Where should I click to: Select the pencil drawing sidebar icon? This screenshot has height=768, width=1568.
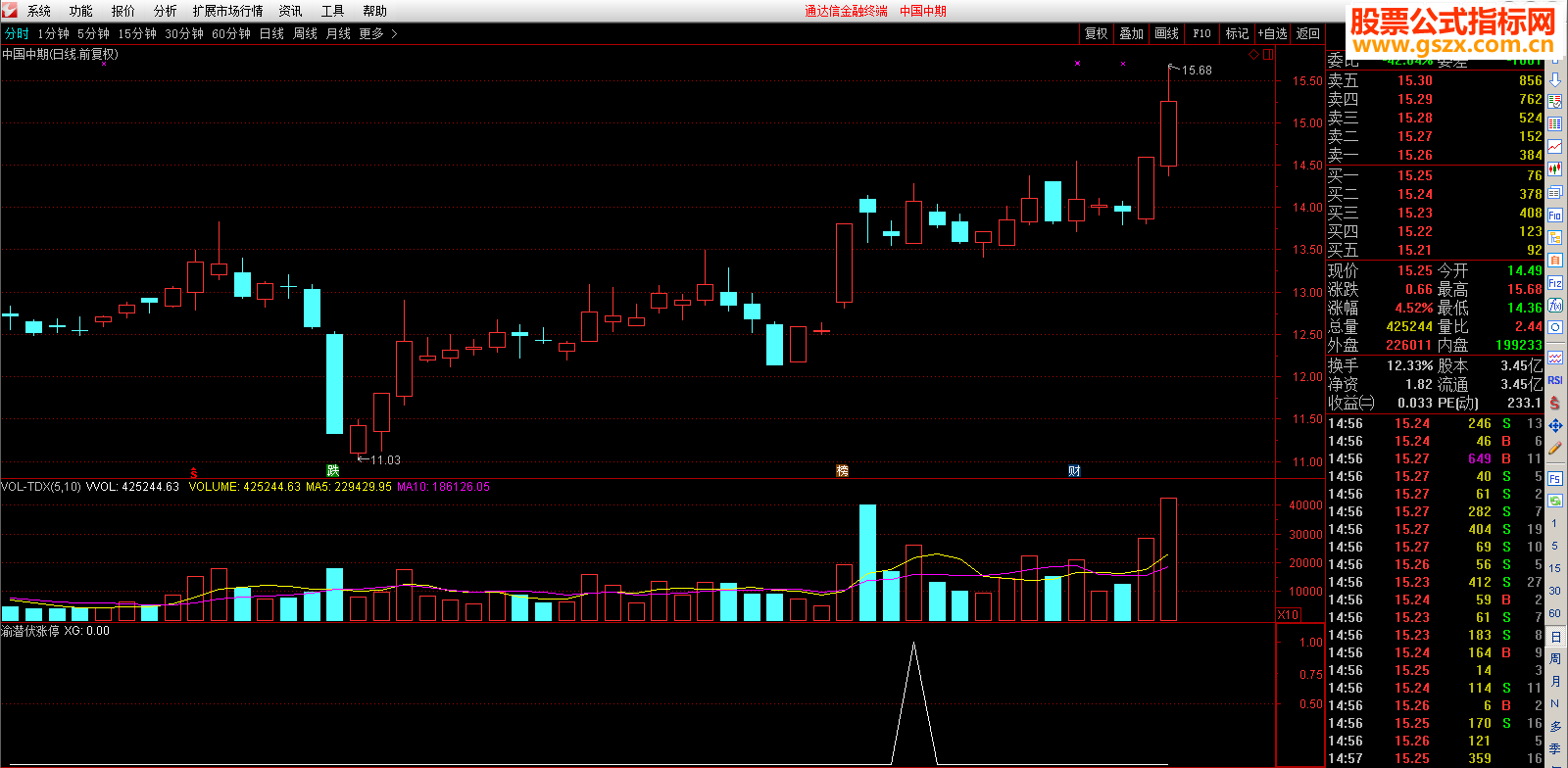pyautogui.click(x=1555, y=448)
